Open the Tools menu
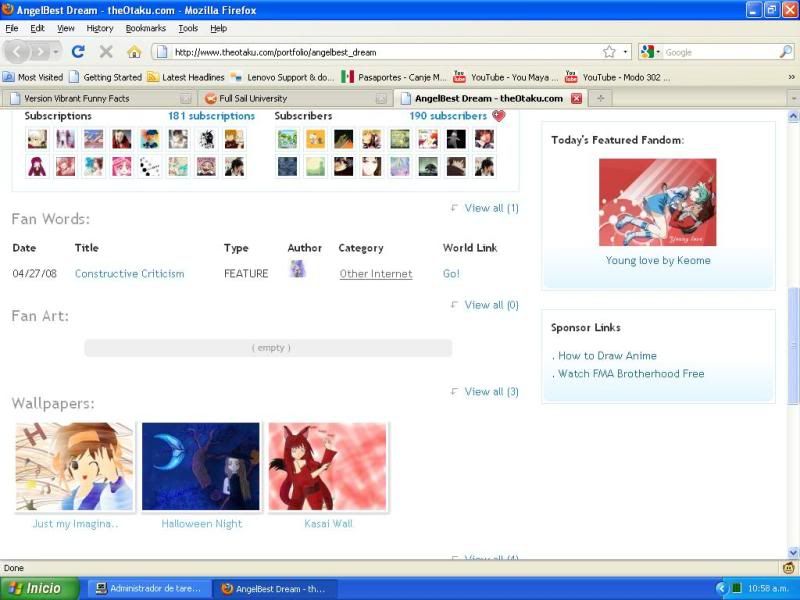800x600 pixels. pos(188,28)
